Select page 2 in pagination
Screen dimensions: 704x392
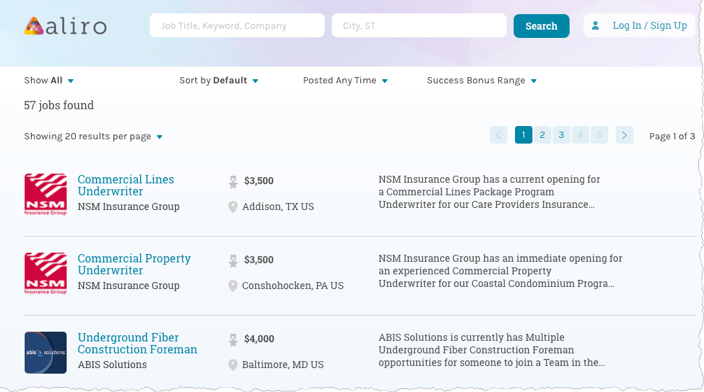click(542, 135)
